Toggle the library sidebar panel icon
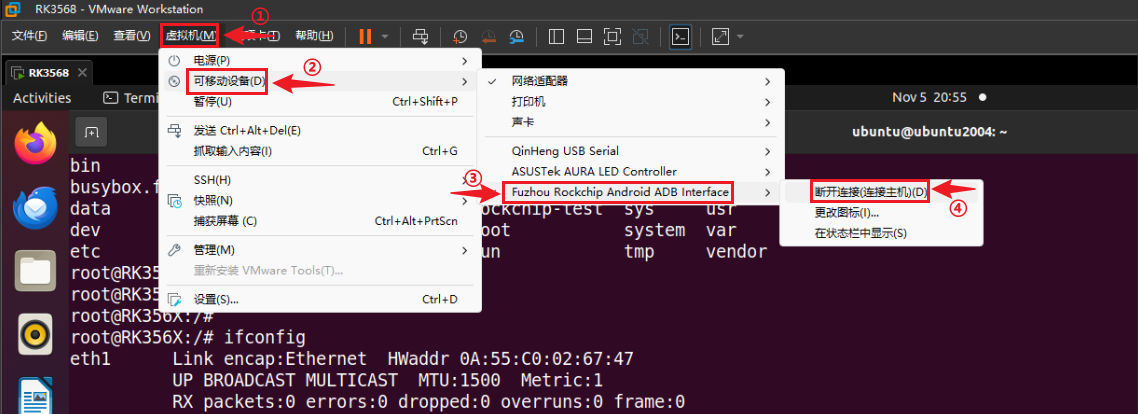This screenshot has width=1138, height=414. pos(557,37)
